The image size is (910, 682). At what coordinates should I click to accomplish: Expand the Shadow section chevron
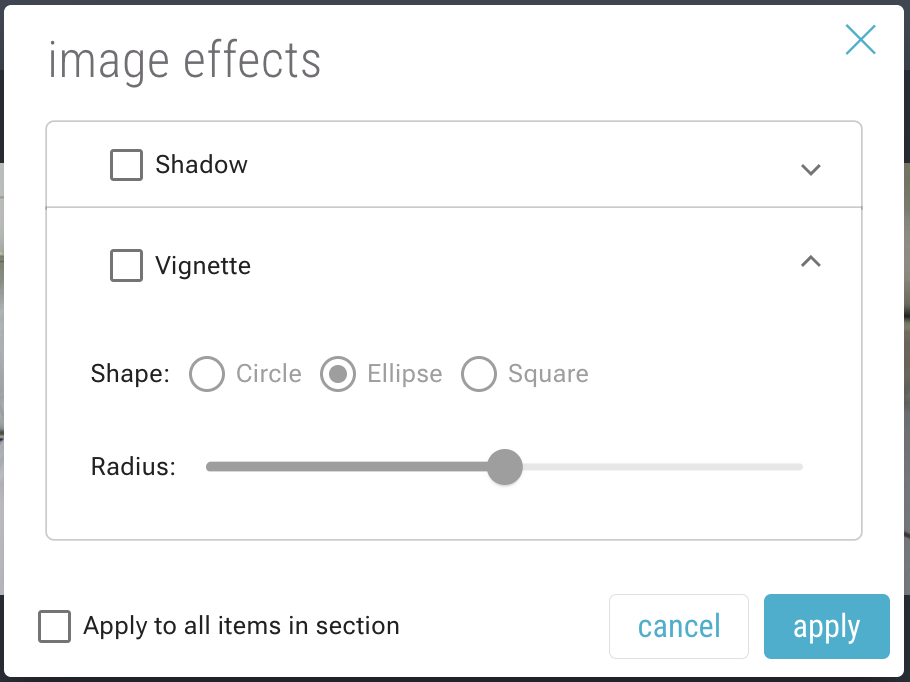coord(811,169)
